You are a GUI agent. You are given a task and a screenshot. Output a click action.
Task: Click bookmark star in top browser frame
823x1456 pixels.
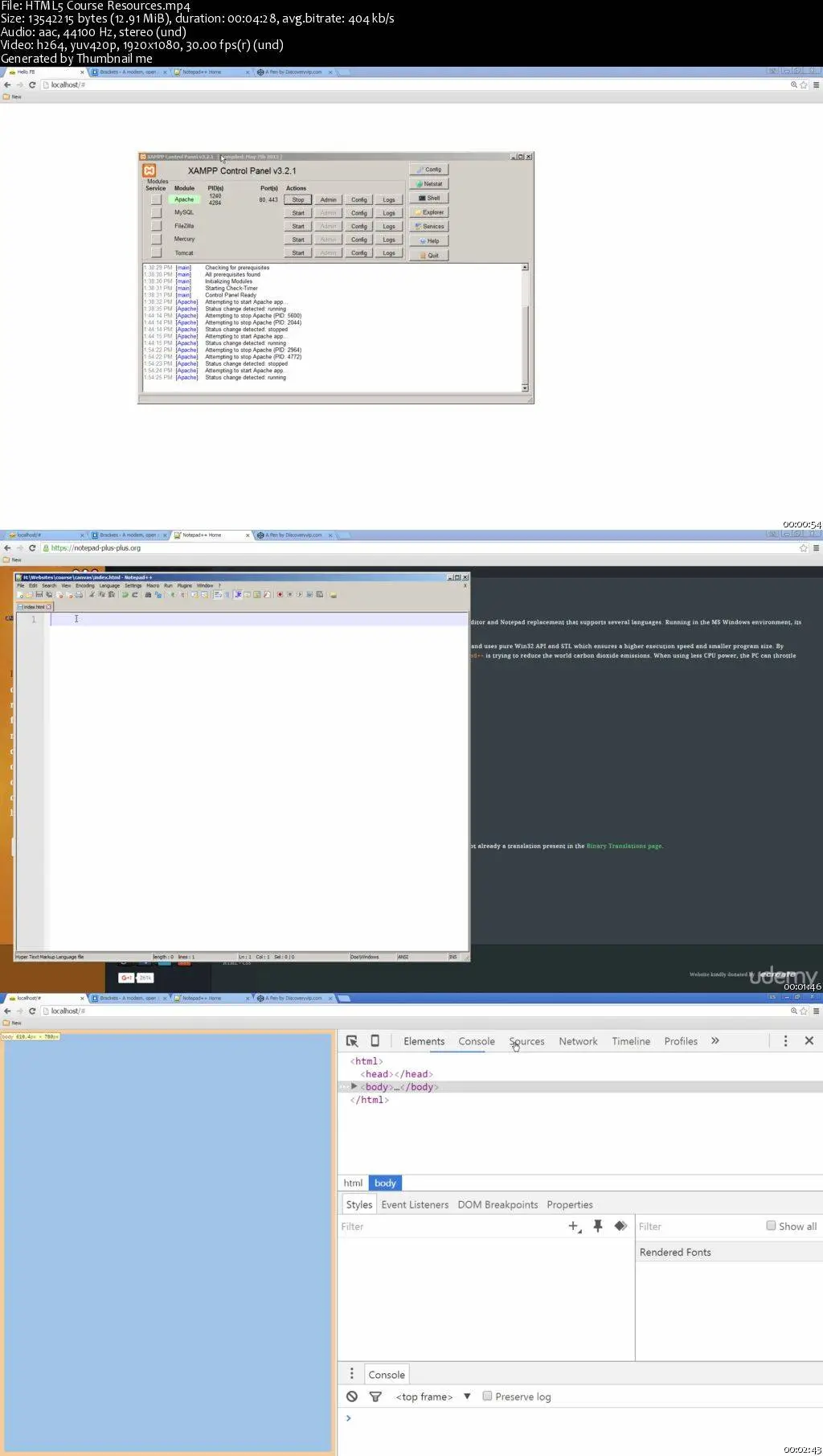(804, 84)
